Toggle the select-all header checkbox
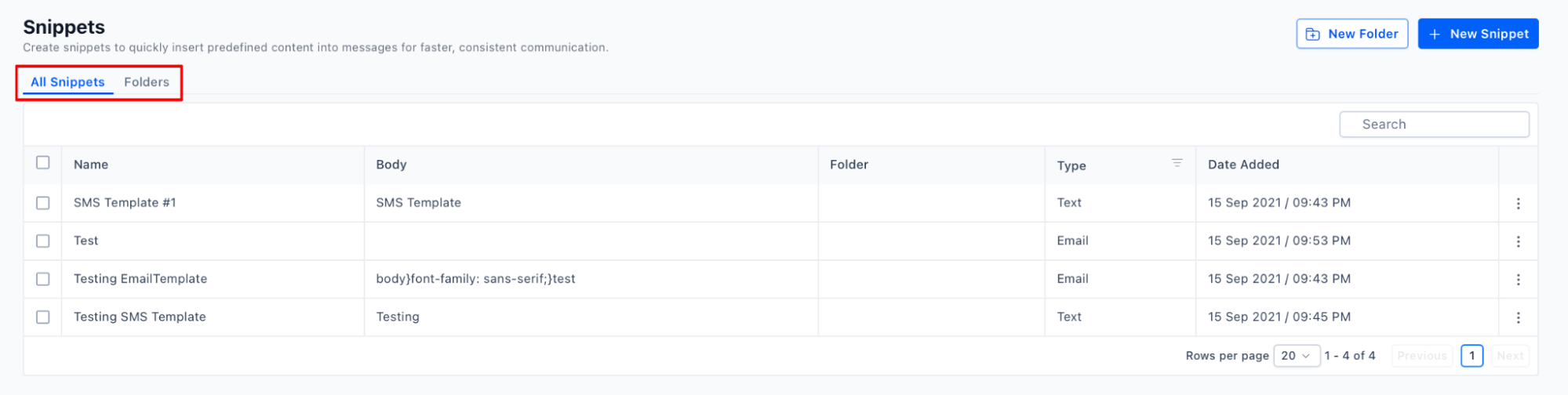The height and width of the screenshot is (395, 1568). 43,163
